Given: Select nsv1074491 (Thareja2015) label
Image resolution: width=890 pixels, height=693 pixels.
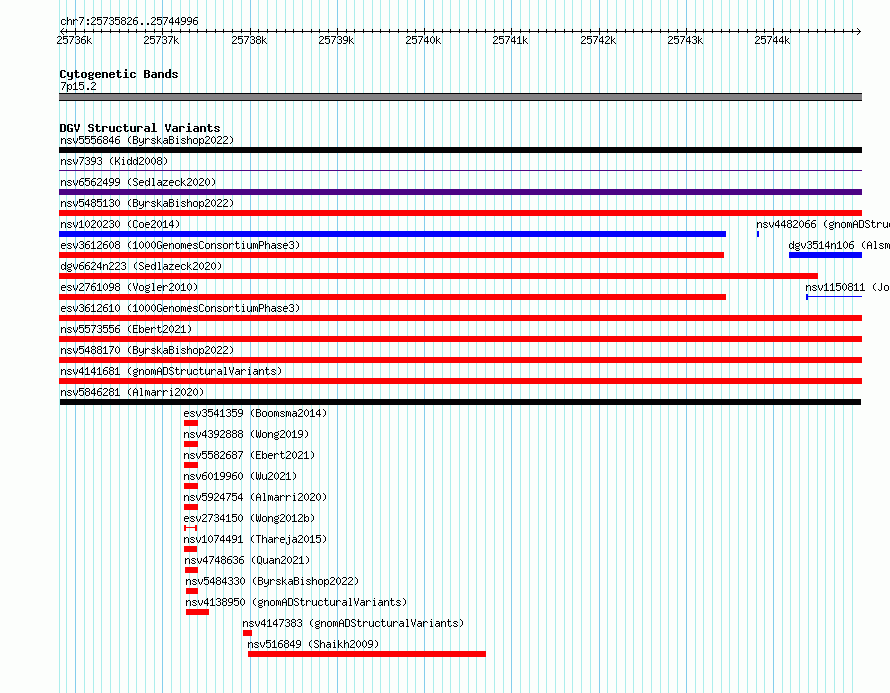Looking at the screenshot, I should pyautogui.click(x=255, y=539).
